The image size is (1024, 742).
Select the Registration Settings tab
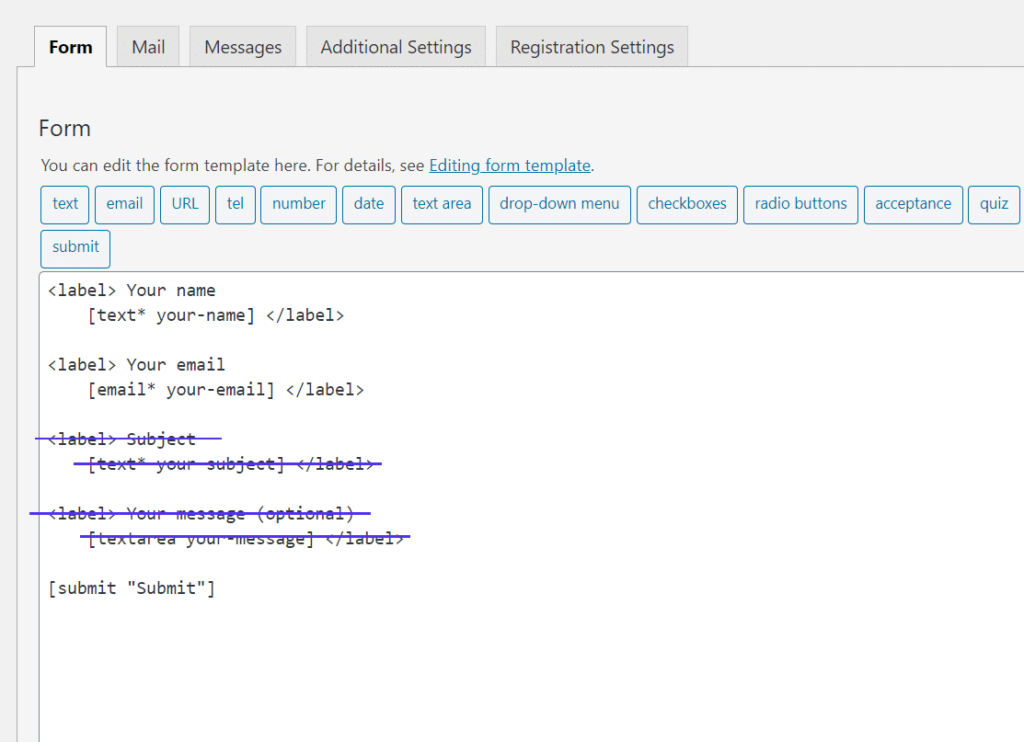pyautogui.click(x=592, y=47)
